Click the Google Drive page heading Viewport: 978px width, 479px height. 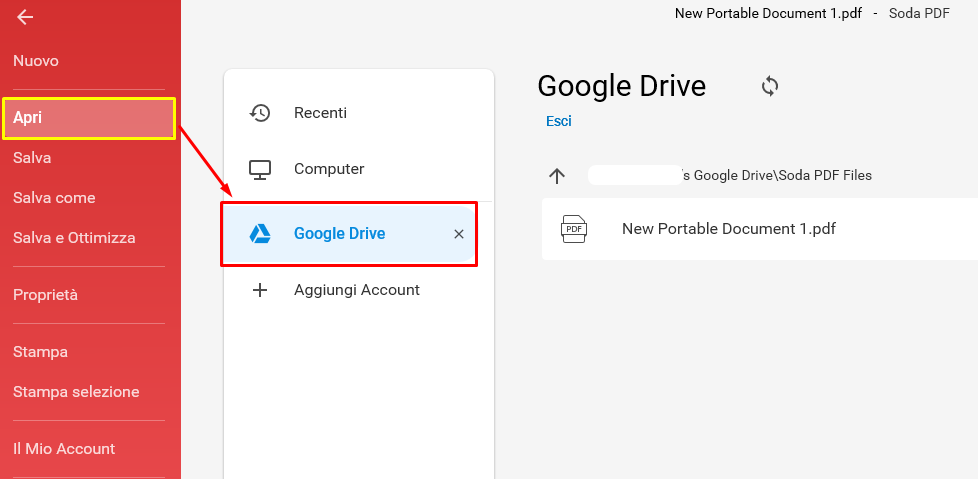(622, 86)
